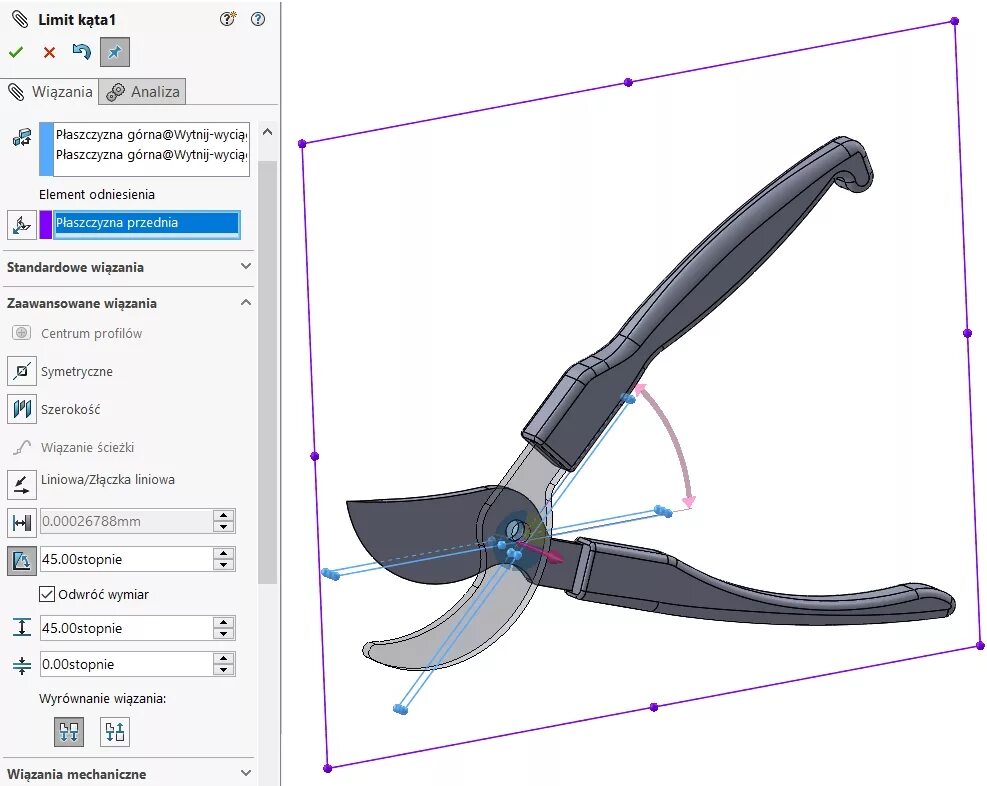Undo the last mate with the blue arrow
Image resolution: width=987 pixels, height=786 pixels.
(82, 52)
